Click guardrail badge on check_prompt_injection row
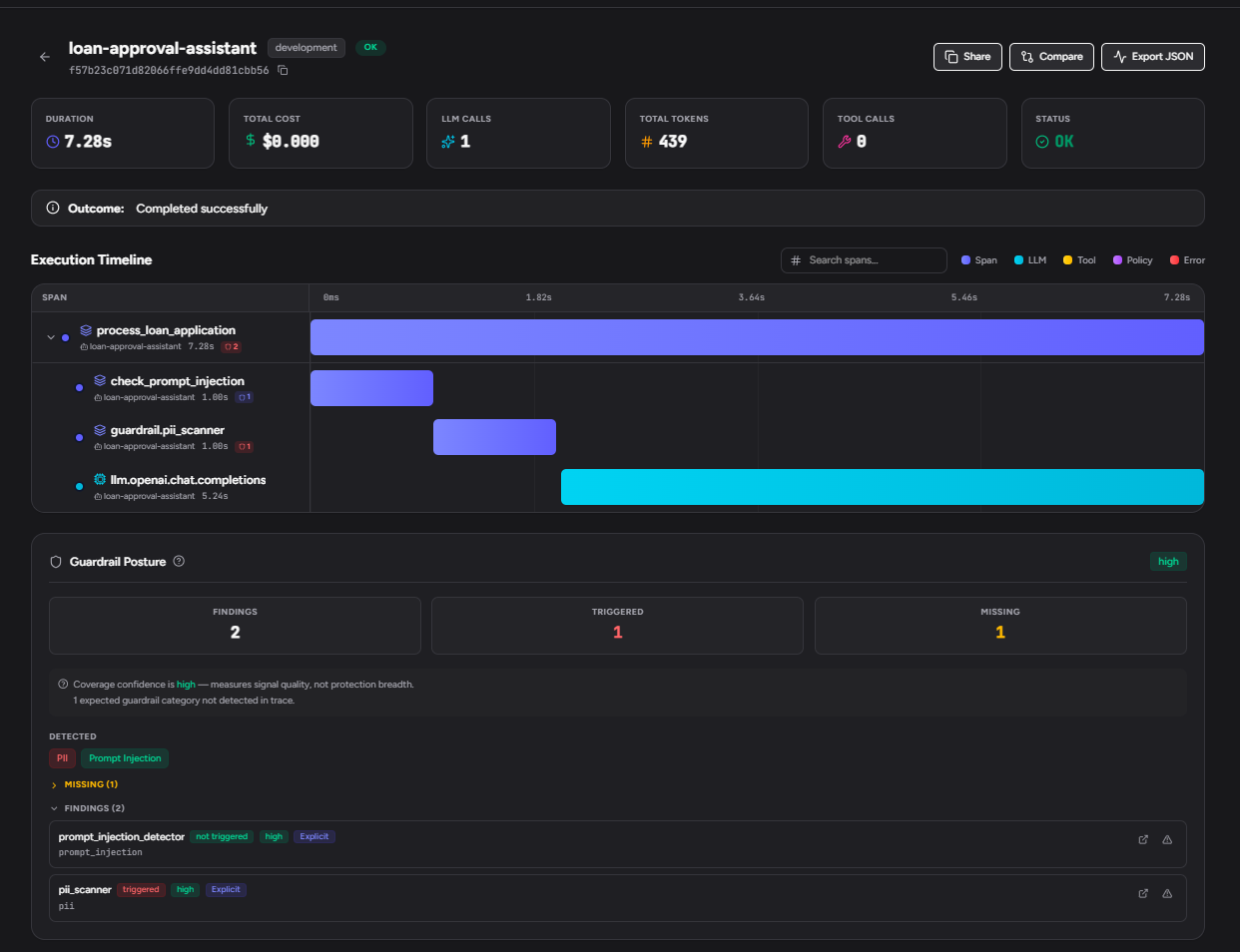 244,397
